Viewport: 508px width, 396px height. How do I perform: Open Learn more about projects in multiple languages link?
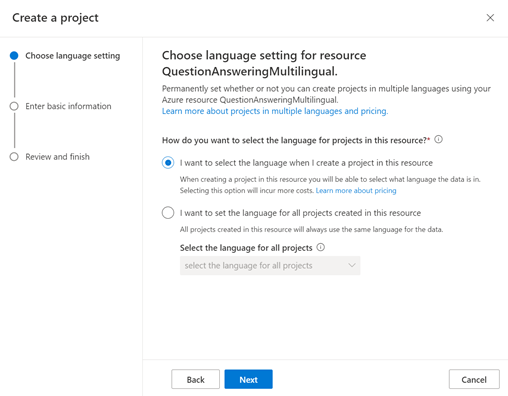point(275,111)
